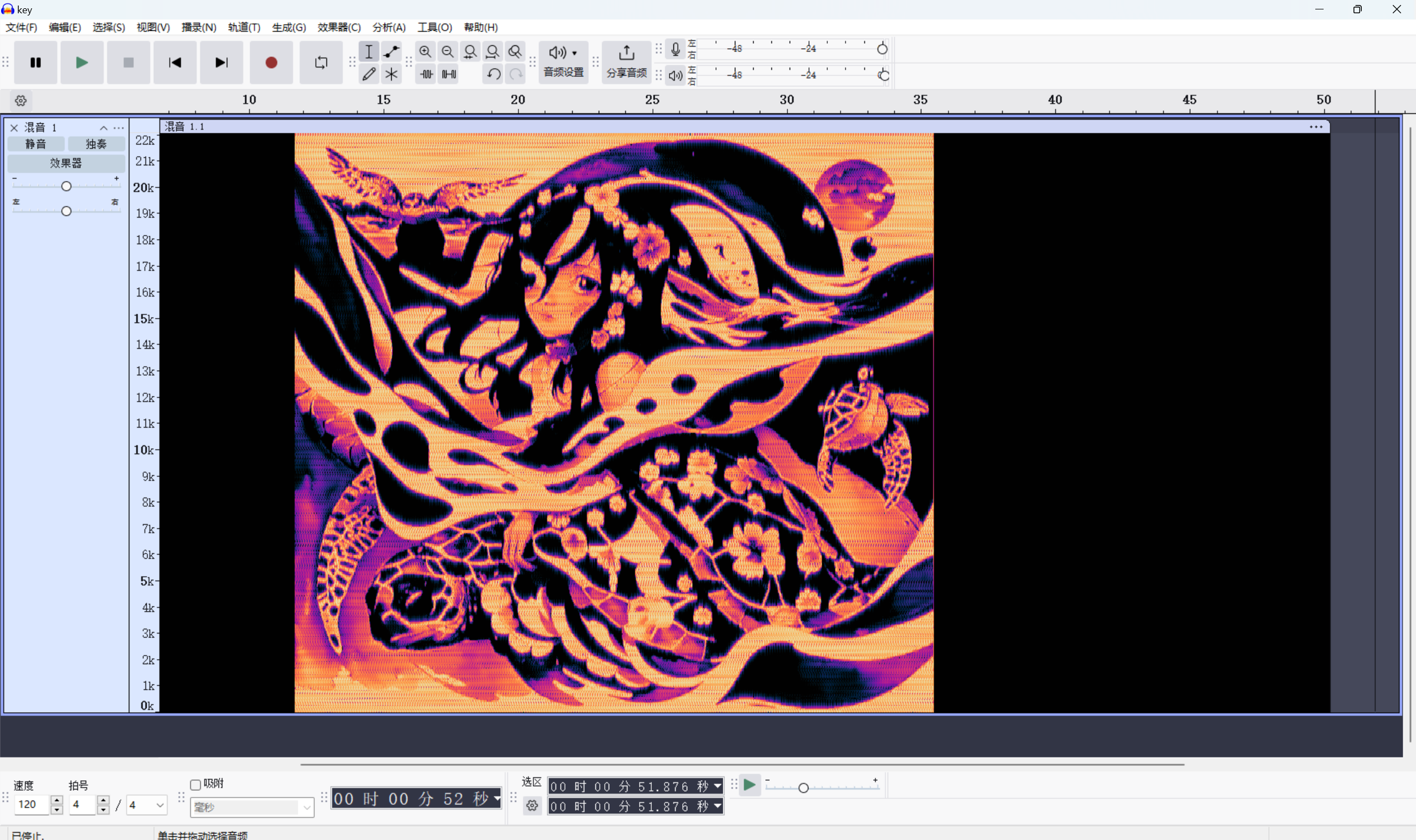Click the Pause playback button
This screenshot has width=1416, height=840.
(35, 63)
